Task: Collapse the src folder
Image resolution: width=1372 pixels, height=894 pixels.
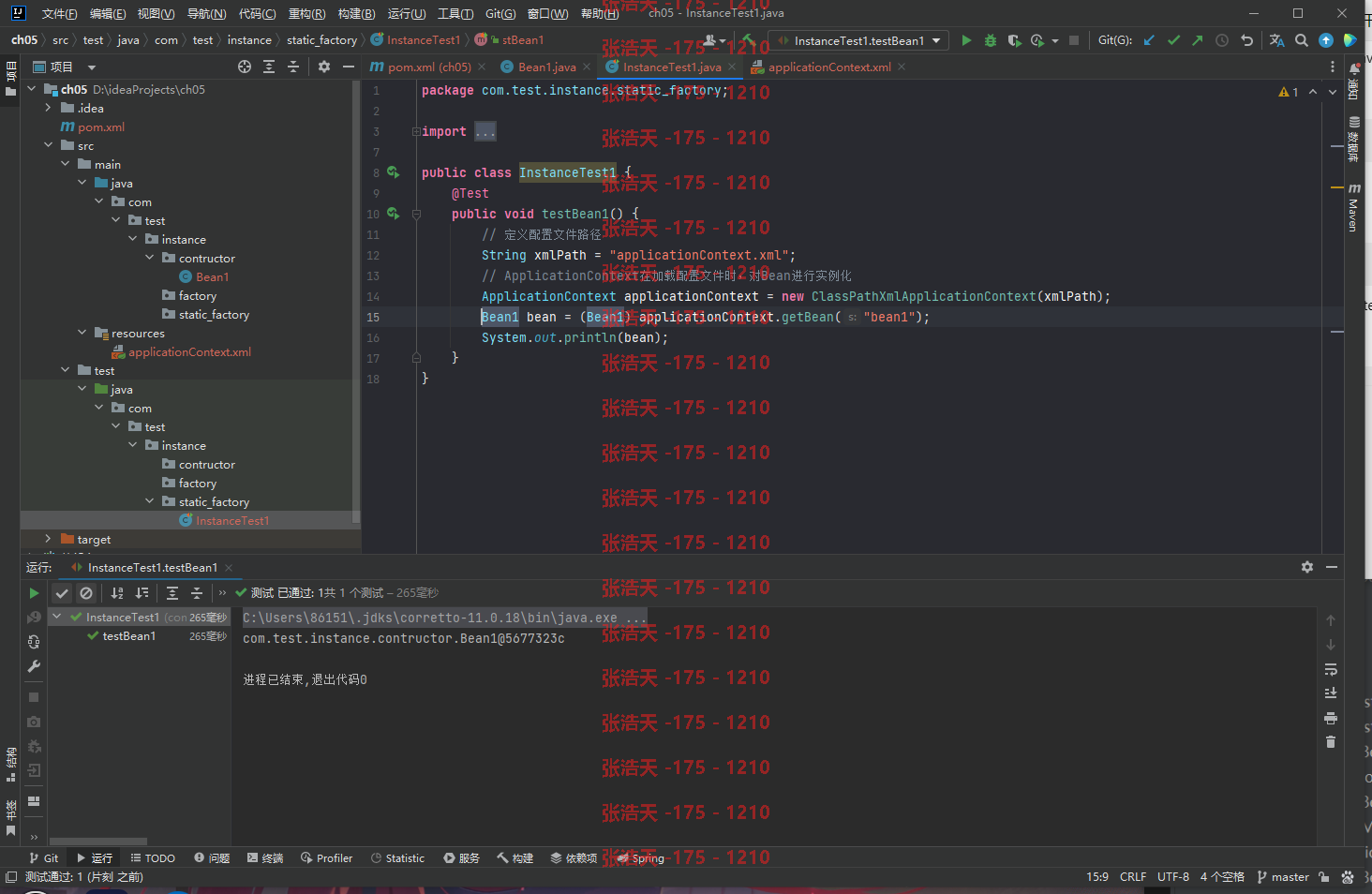Action: pyautogui.click(x=49, y=145)
